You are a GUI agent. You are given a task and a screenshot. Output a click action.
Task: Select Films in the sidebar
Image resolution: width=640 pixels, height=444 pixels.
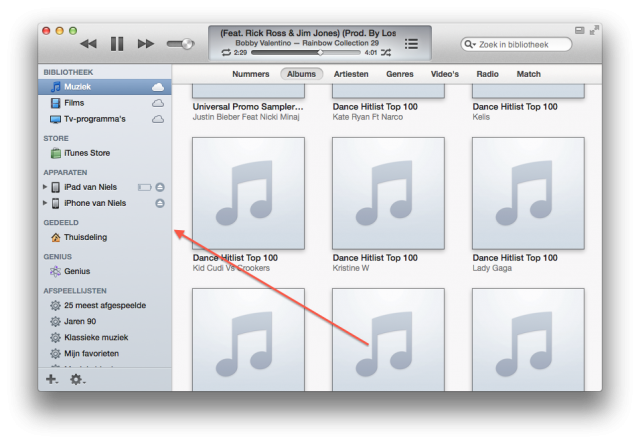tap(104, 103)
